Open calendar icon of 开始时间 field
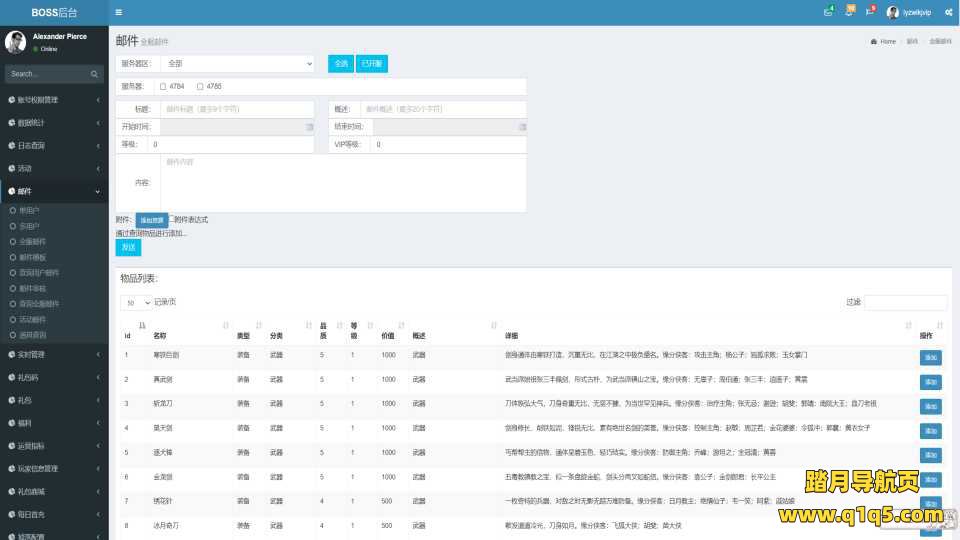This screenshot has width=960, height=540. coord(310,128)
